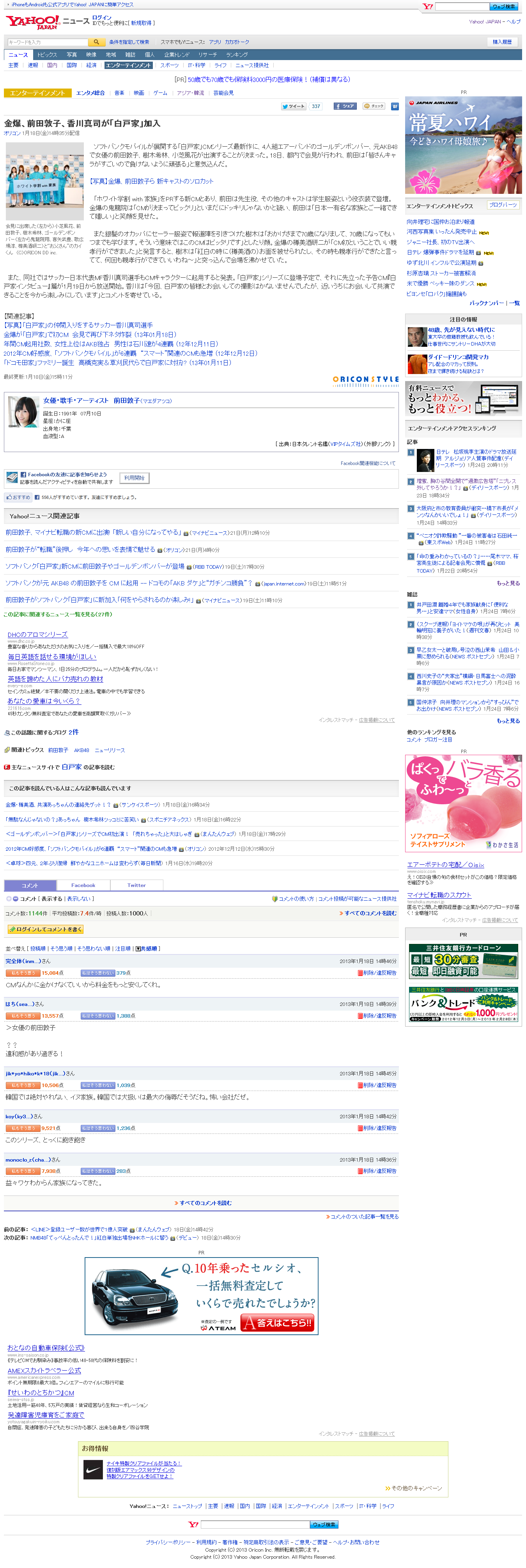Click the Nike logo in お得情報
Image resolution: width=526 pixels, height=1568 pixels.
pos(93,1469)
